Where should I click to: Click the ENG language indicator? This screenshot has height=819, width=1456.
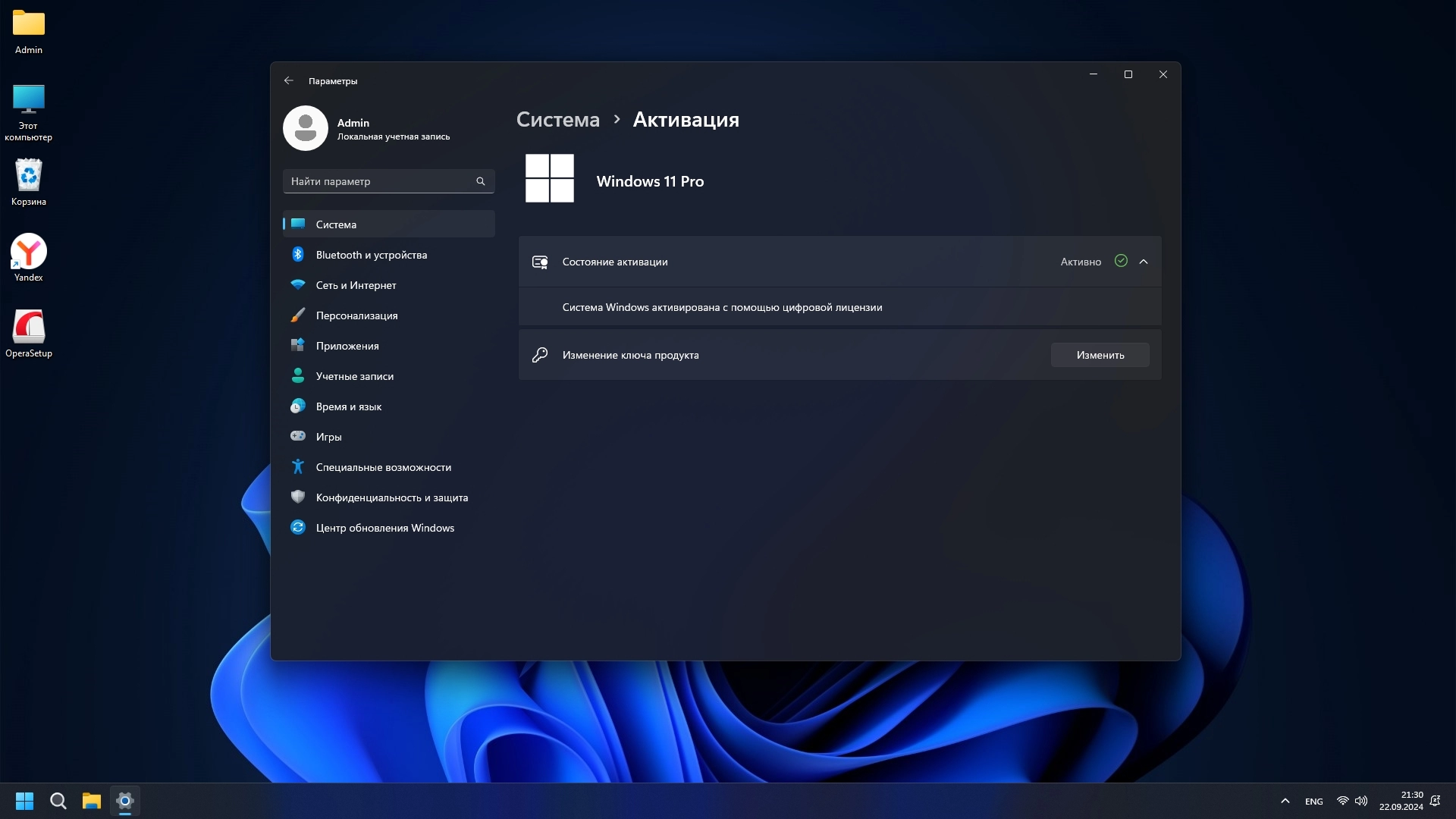(x=1313, y=802)
